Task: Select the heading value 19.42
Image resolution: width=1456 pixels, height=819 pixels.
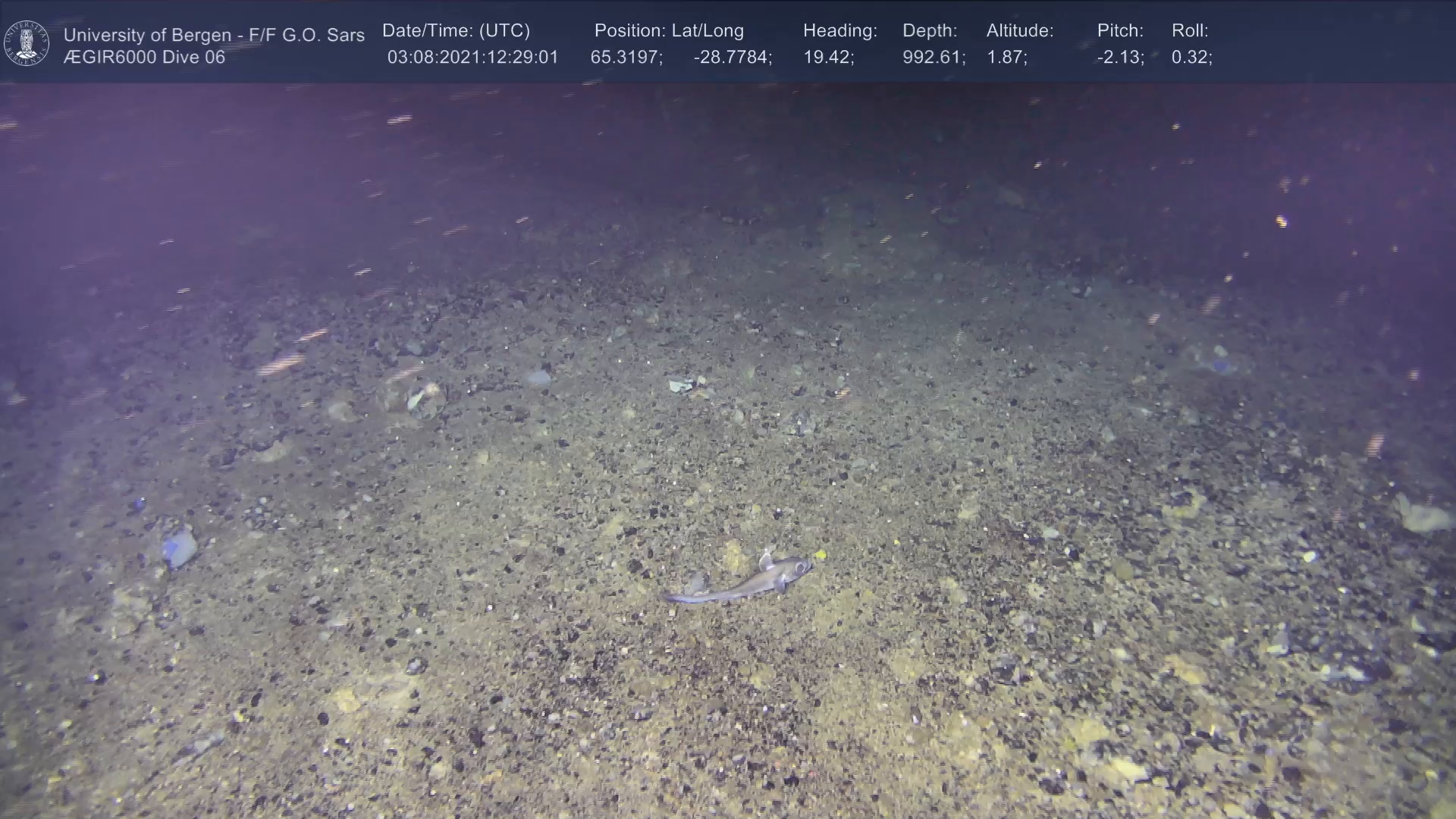Action: (828, 58)
